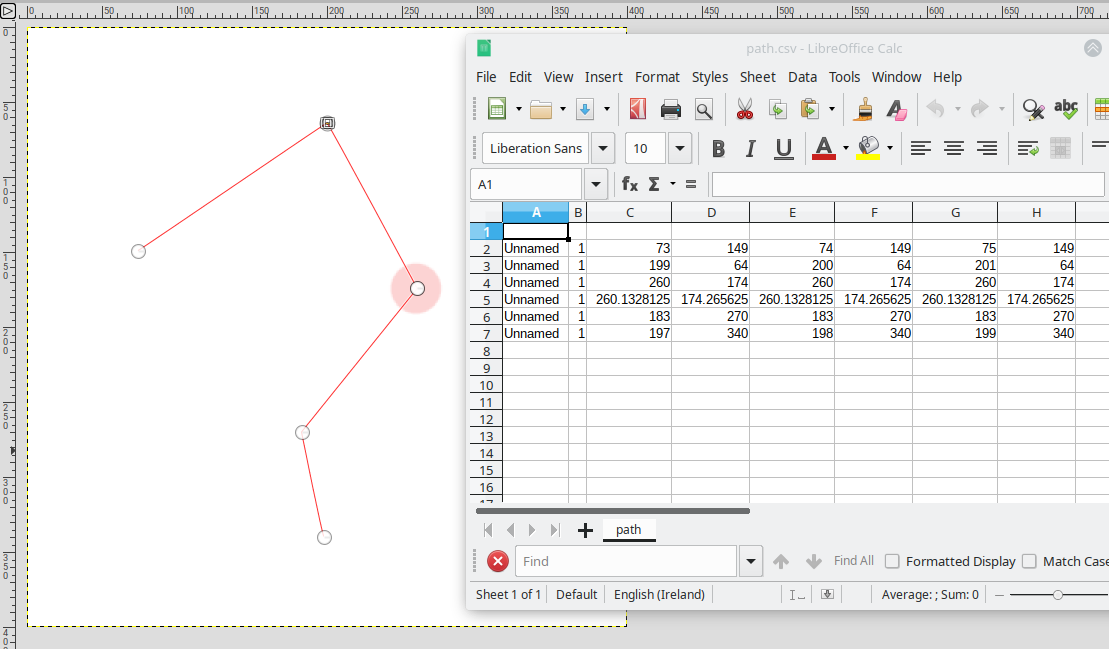Open the font color dropdown arrow
This screenshot has width=1109, height=649.
[x=846, y=148]
